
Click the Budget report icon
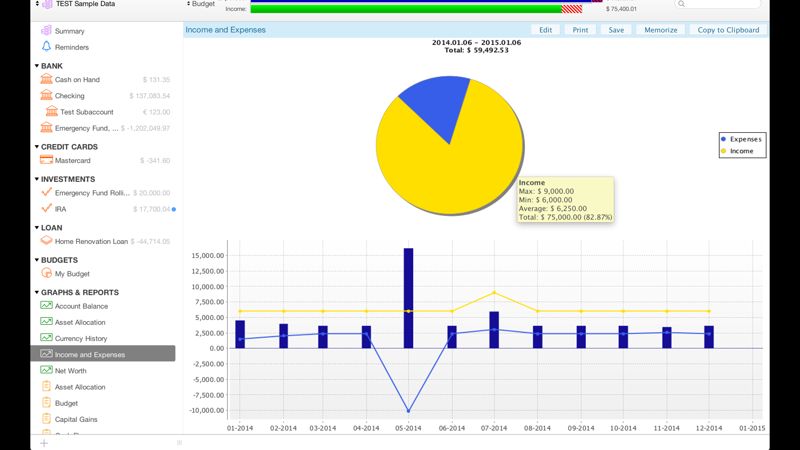pyautogui.click(x=46, y=403)
